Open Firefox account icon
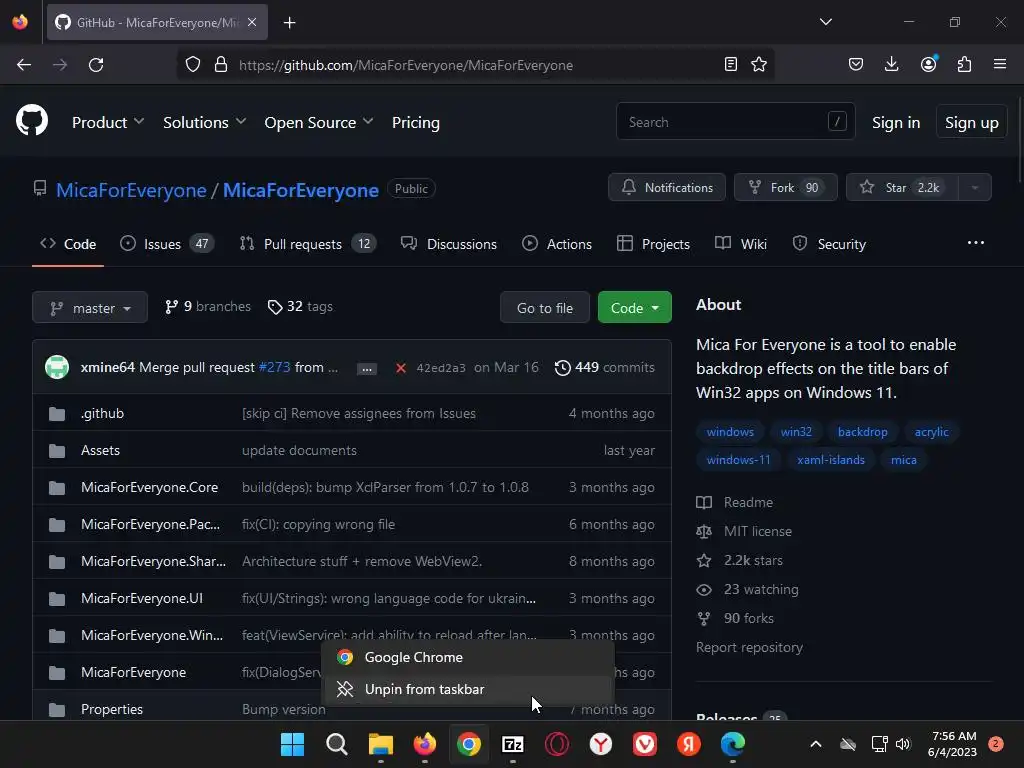Image resolution: width=1024 pixels, height=768 pixels. 929,64
